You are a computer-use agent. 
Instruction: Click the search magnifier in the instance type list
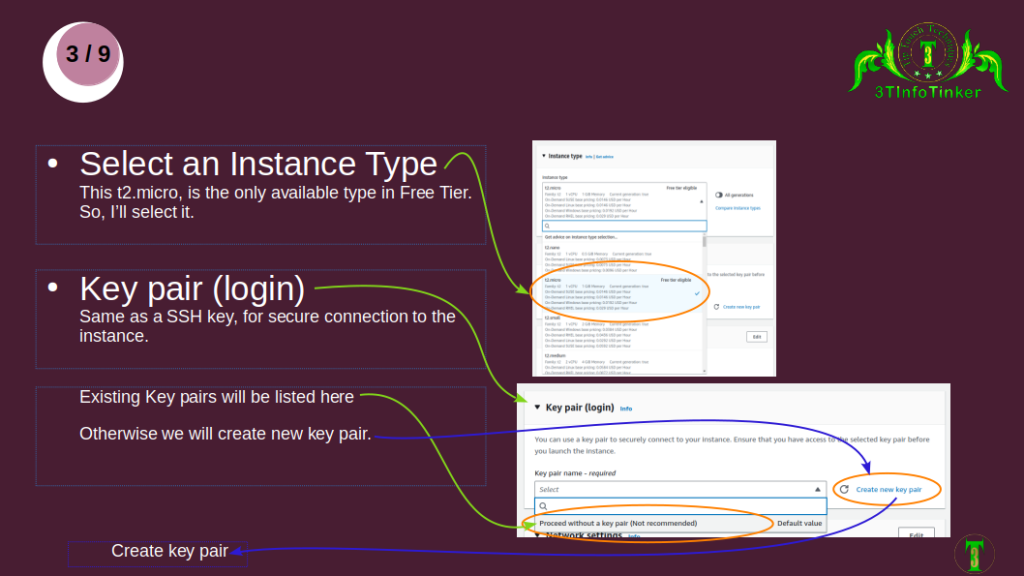(547, 226)
